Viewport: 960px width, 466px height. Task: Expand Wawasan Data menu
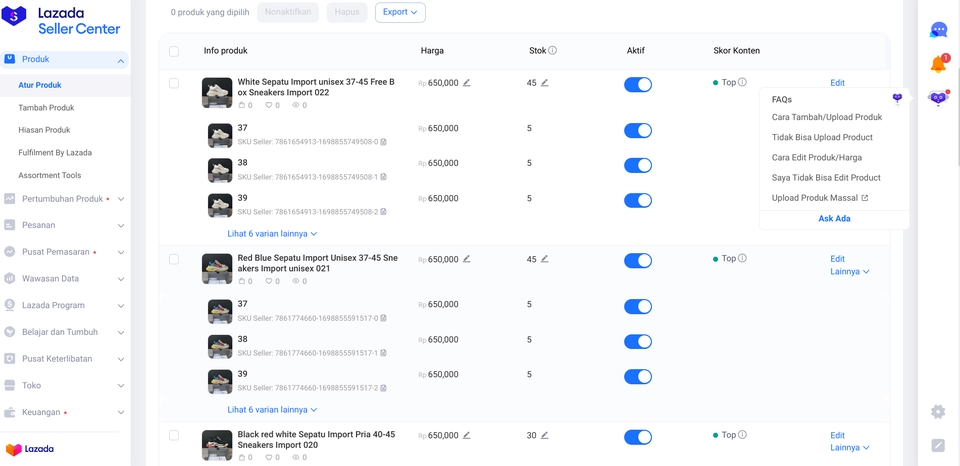(121, 279)
